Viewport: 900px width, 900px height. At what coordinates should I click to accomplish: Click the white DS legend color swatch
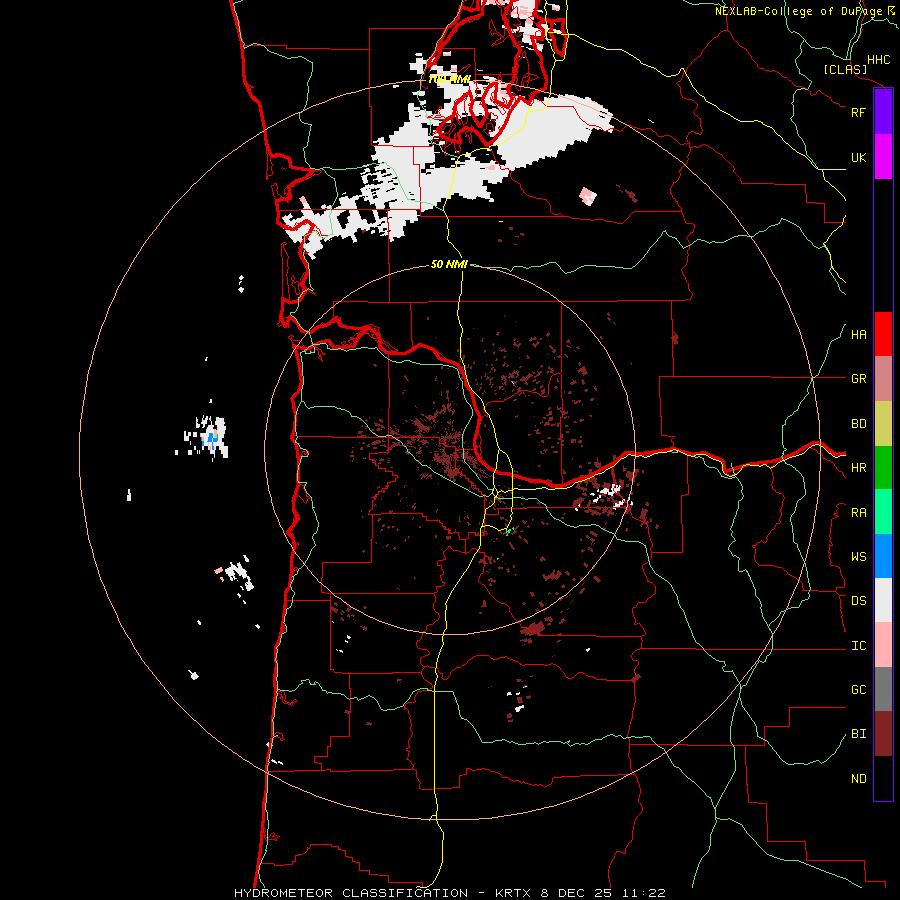click(883, 600)
